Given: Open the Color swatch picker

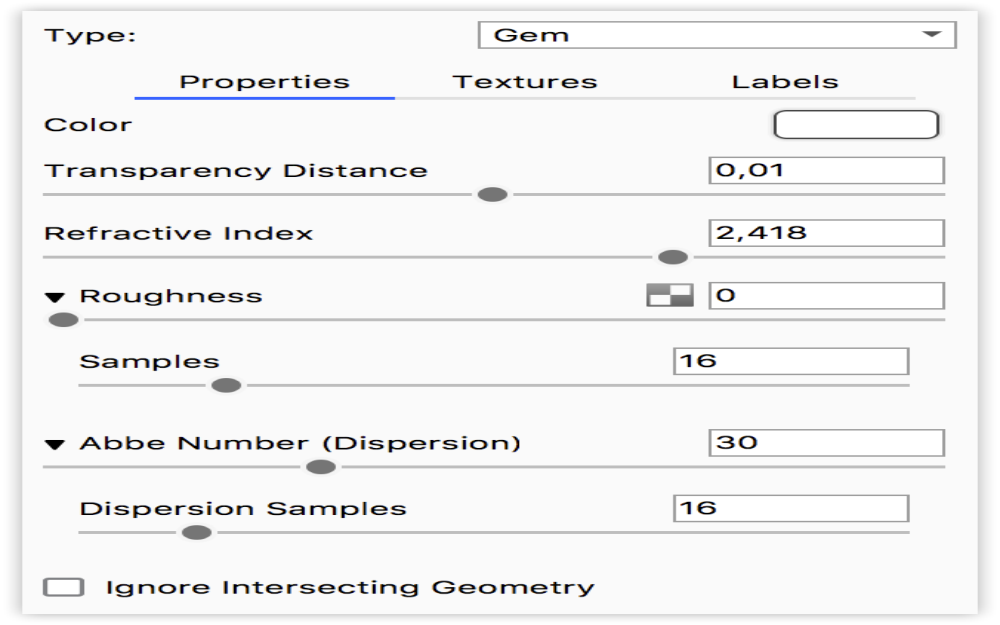Looking at the screenshot, I should [856, 125].
